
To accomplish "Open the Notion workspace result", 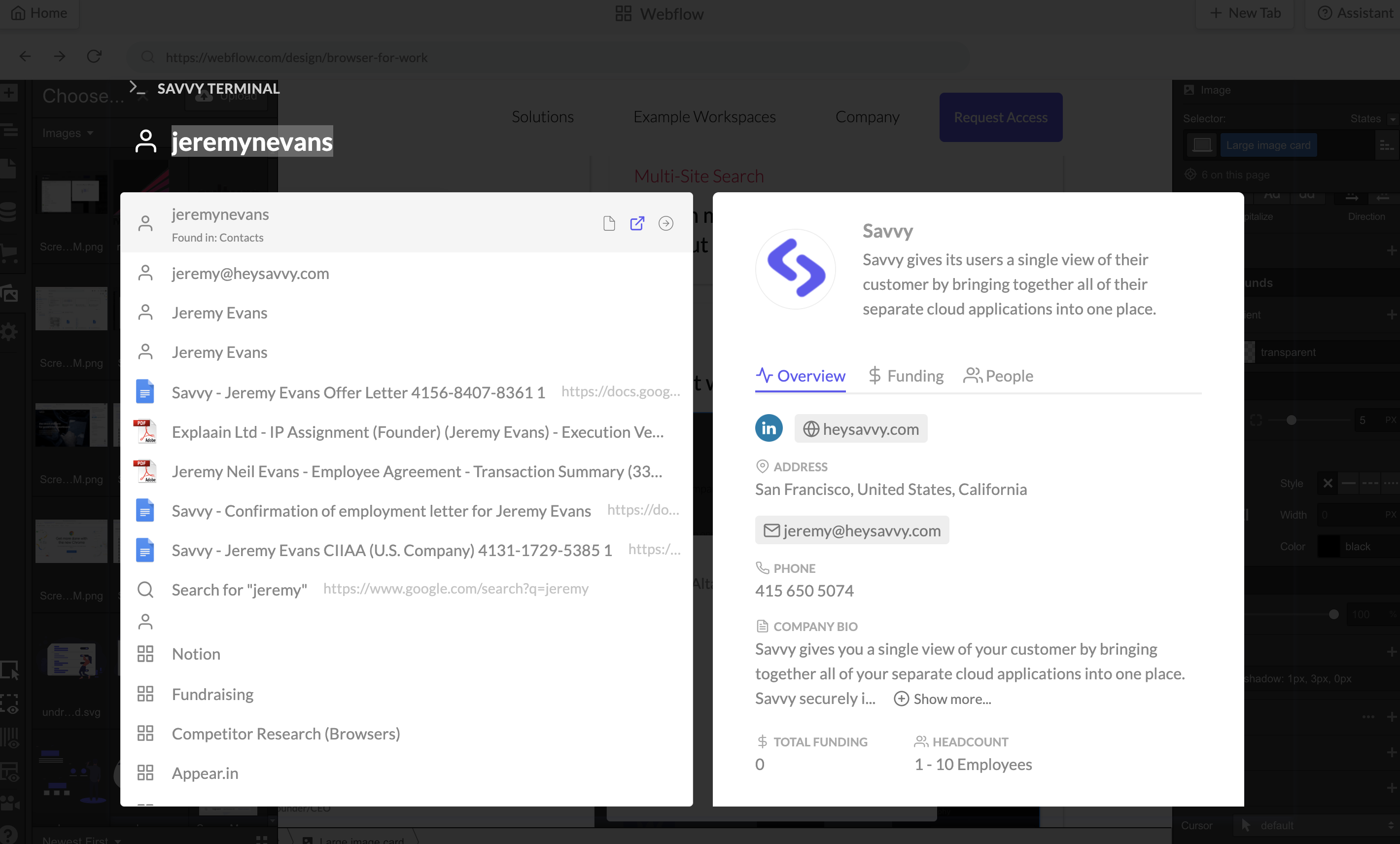I will tap(407, 654).
